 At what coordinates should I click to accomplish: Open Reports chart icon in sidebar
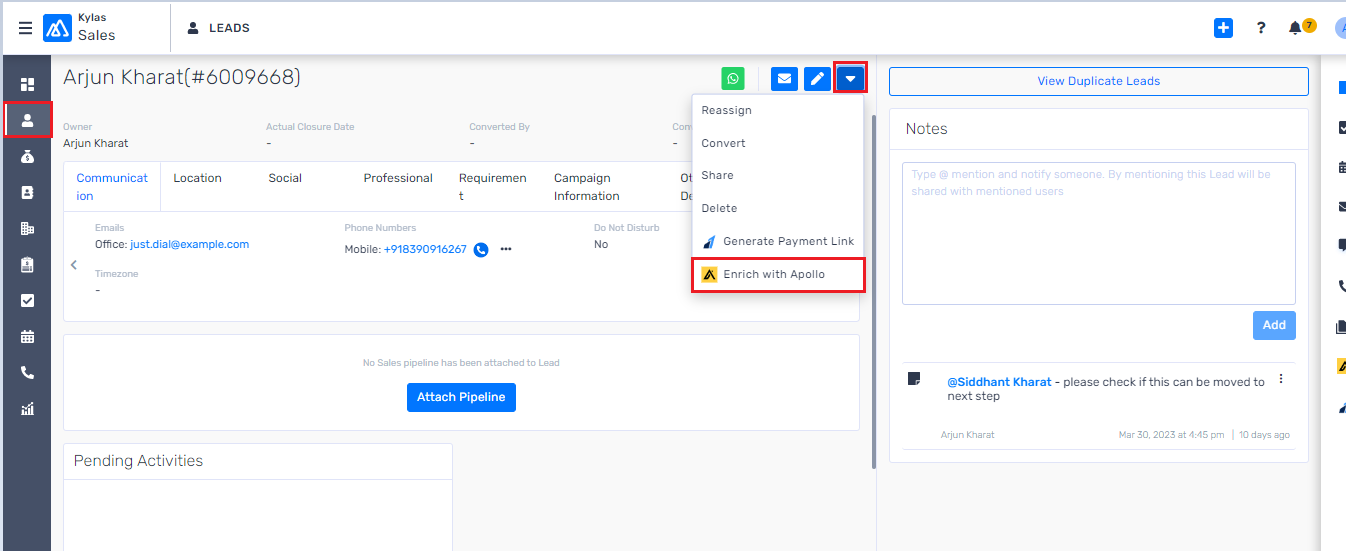(x=27, y=408)
